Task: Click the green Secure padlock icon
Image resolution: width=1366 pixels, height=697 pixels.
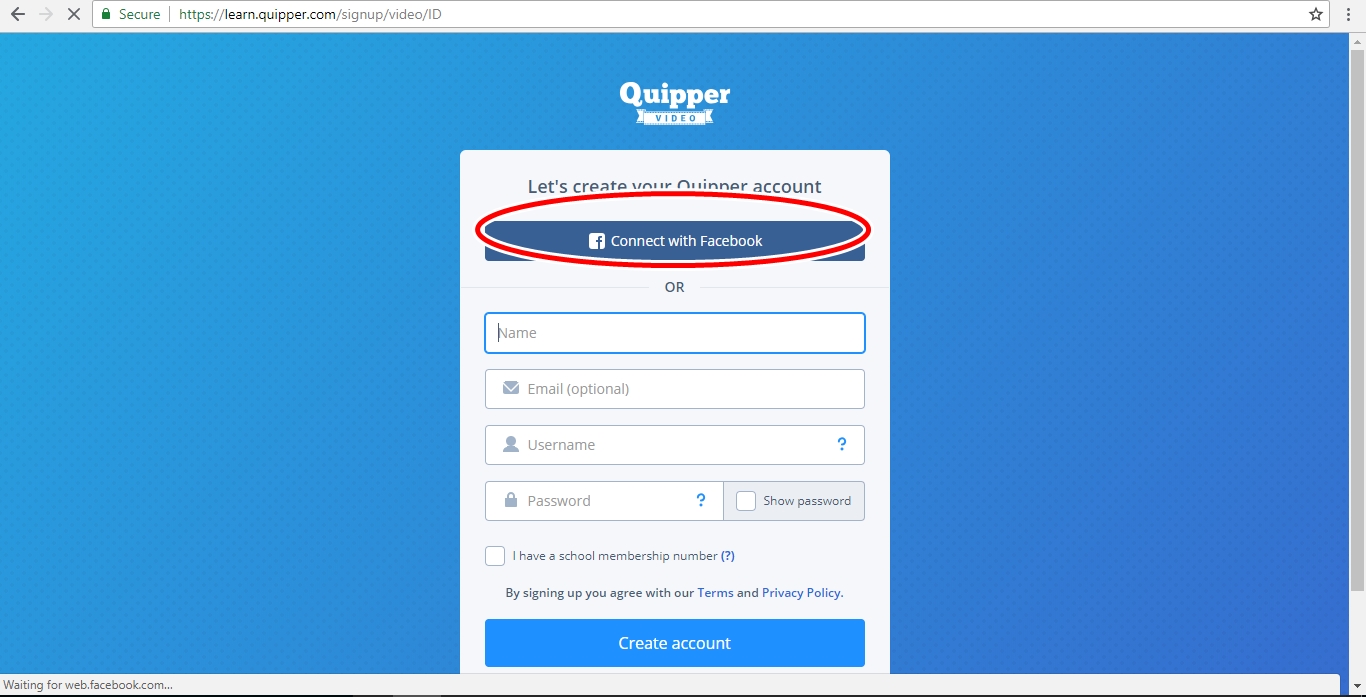Action: coord(106,15)
